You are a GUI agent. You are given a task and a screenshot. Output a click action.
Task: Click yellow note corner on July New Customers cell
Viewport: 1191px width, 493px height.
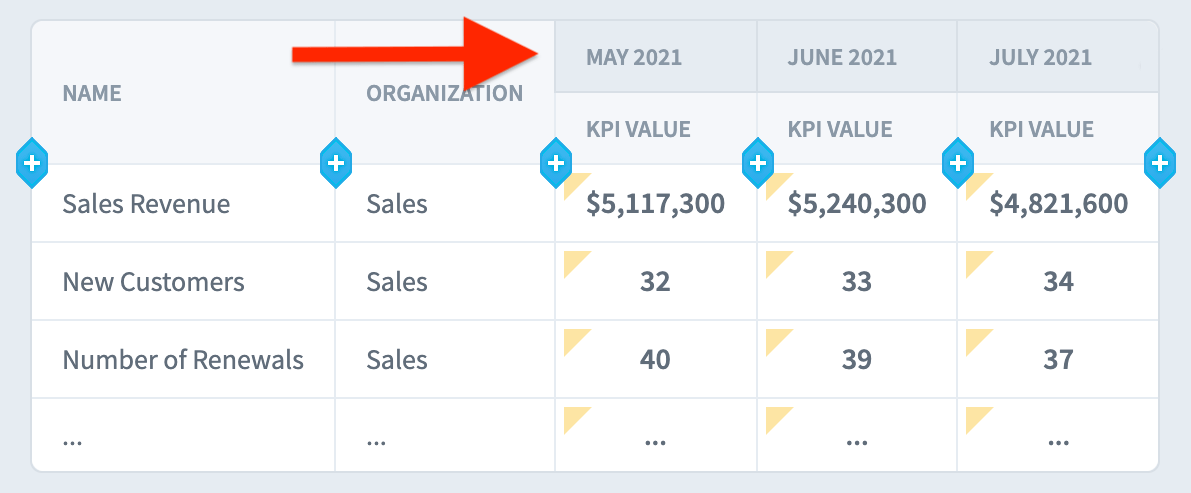point(976,262)
